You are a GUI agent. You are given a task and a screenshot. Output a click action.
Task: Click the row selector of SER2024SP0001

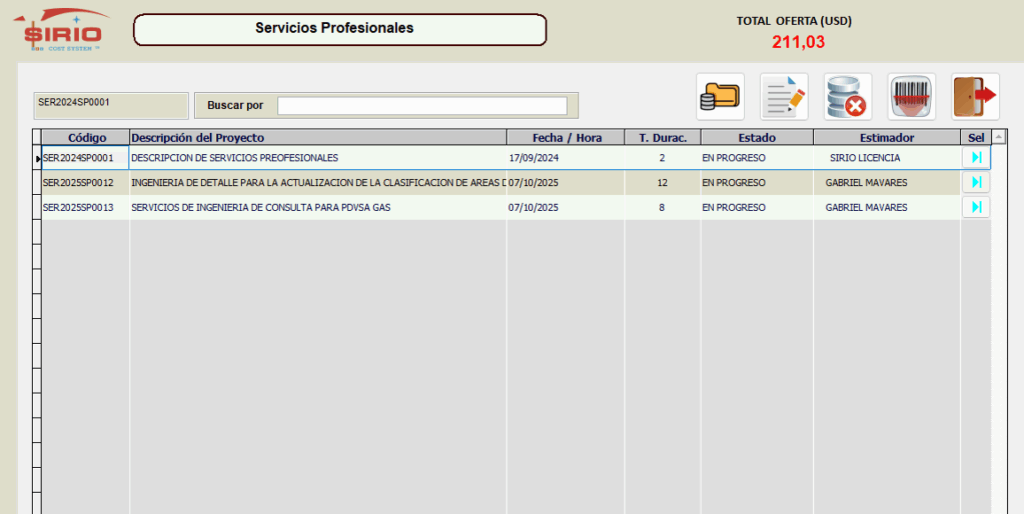coord(36,158)
